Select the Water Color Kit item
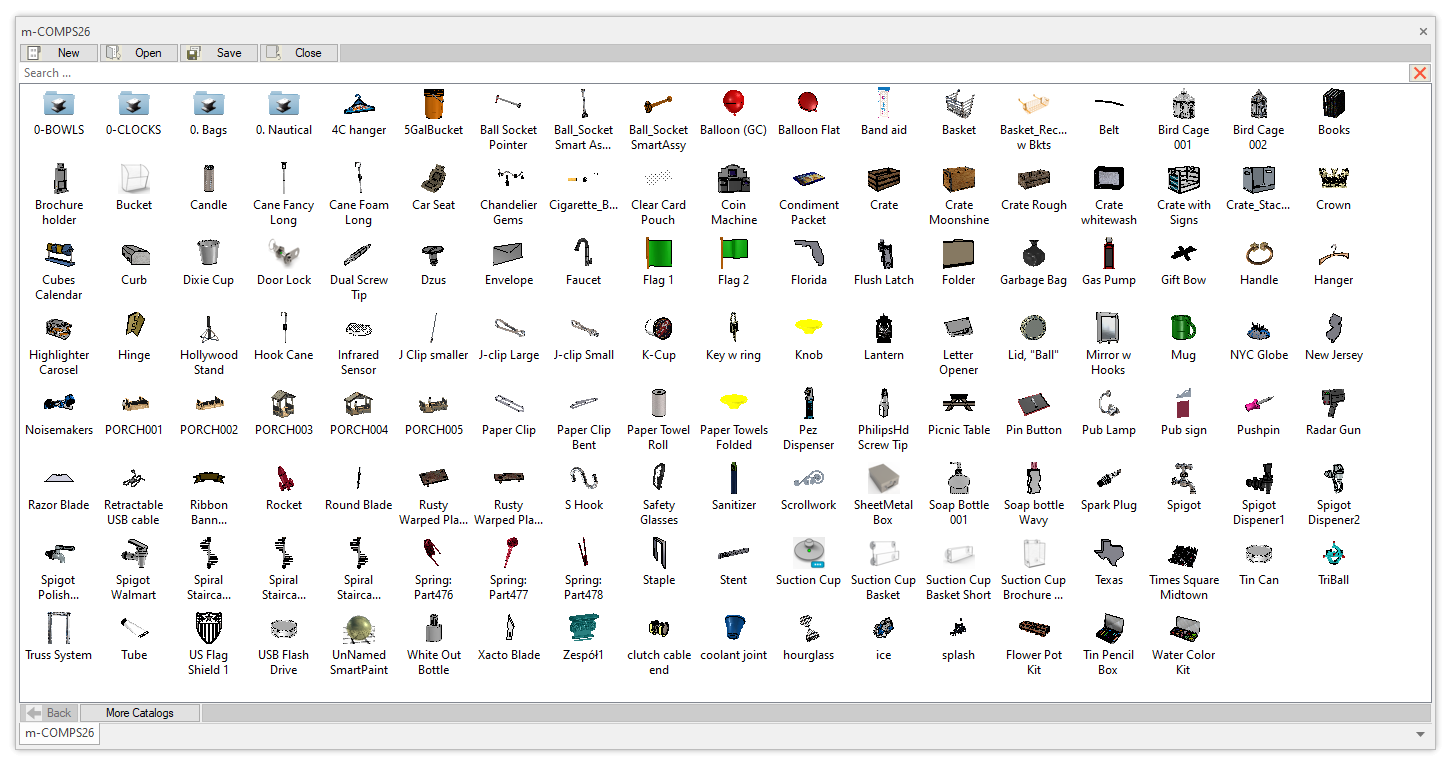 (1183, 629)
